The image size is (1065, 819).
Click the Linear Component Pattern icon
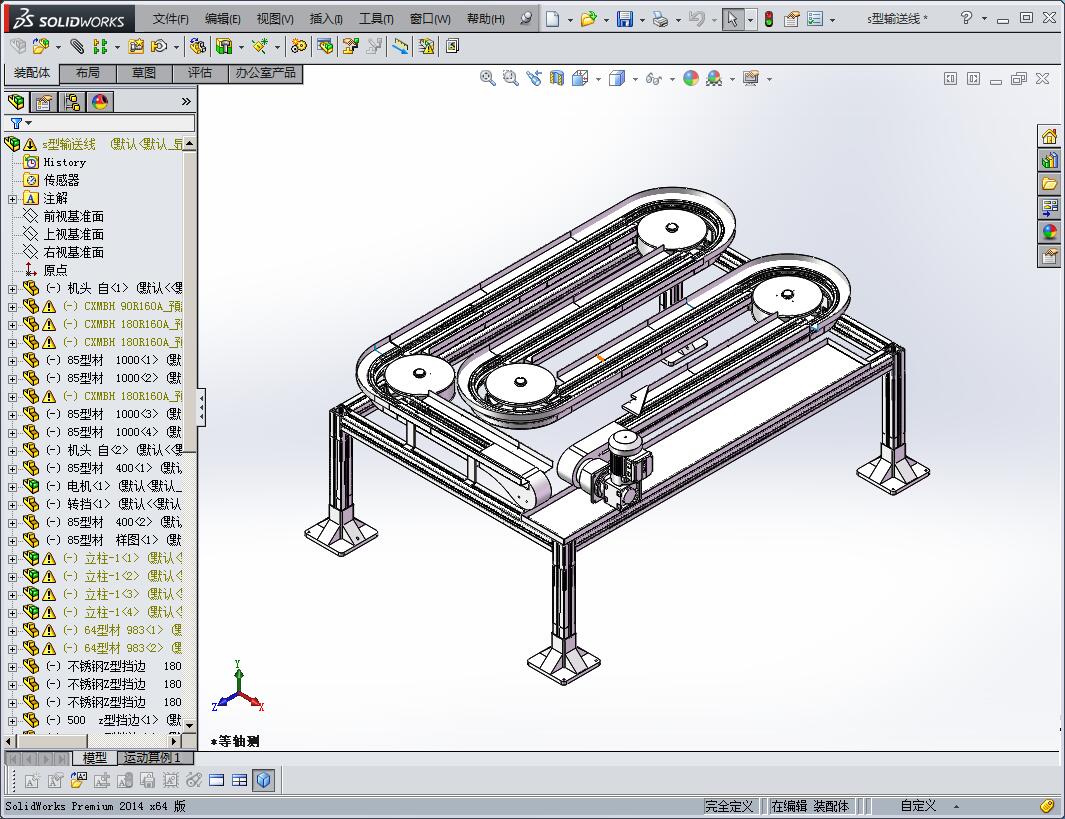(101, 46)
